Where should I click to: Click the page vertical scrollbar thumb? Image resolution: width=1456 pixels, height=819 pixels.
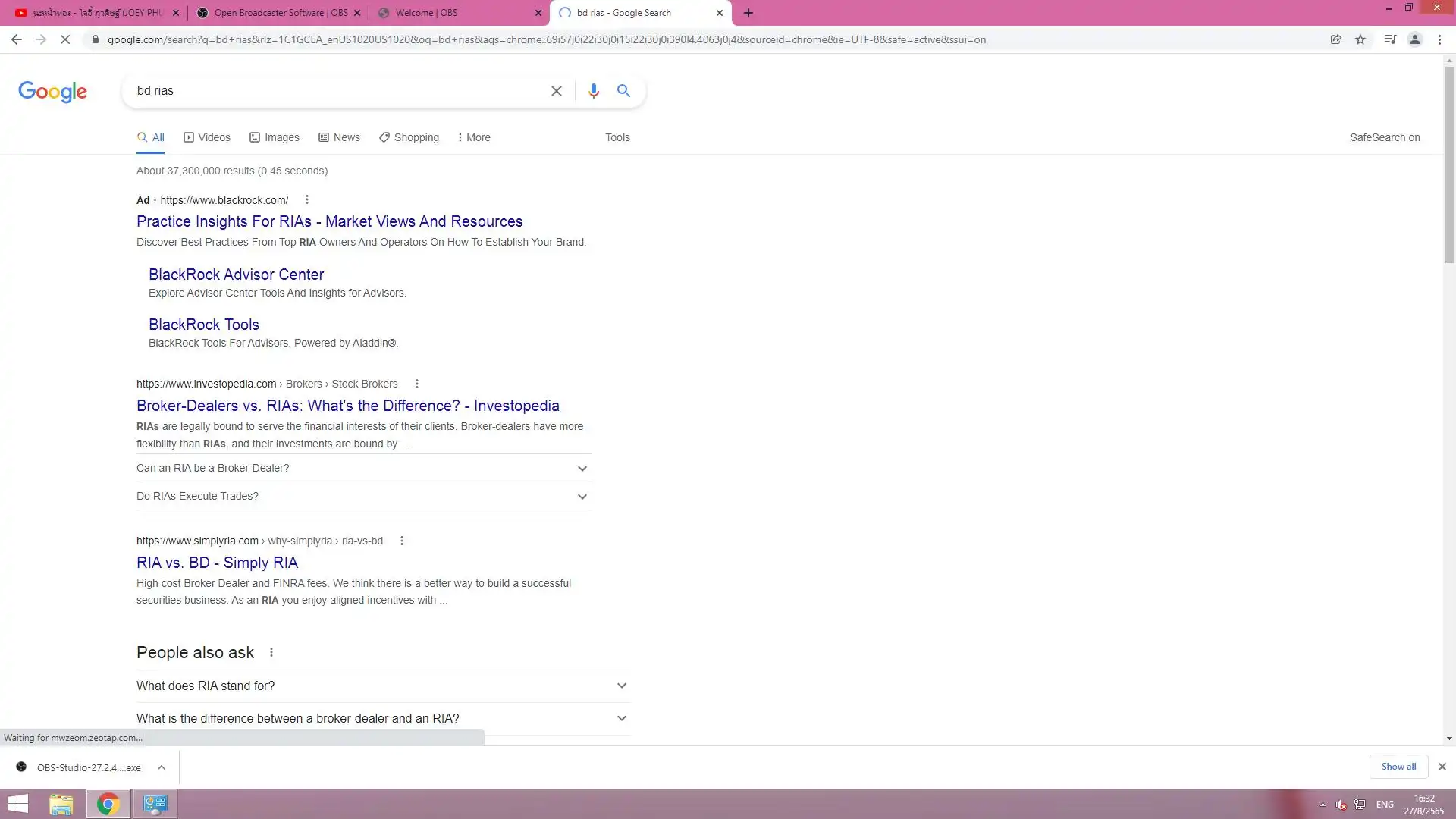[x=1449, y=163]
